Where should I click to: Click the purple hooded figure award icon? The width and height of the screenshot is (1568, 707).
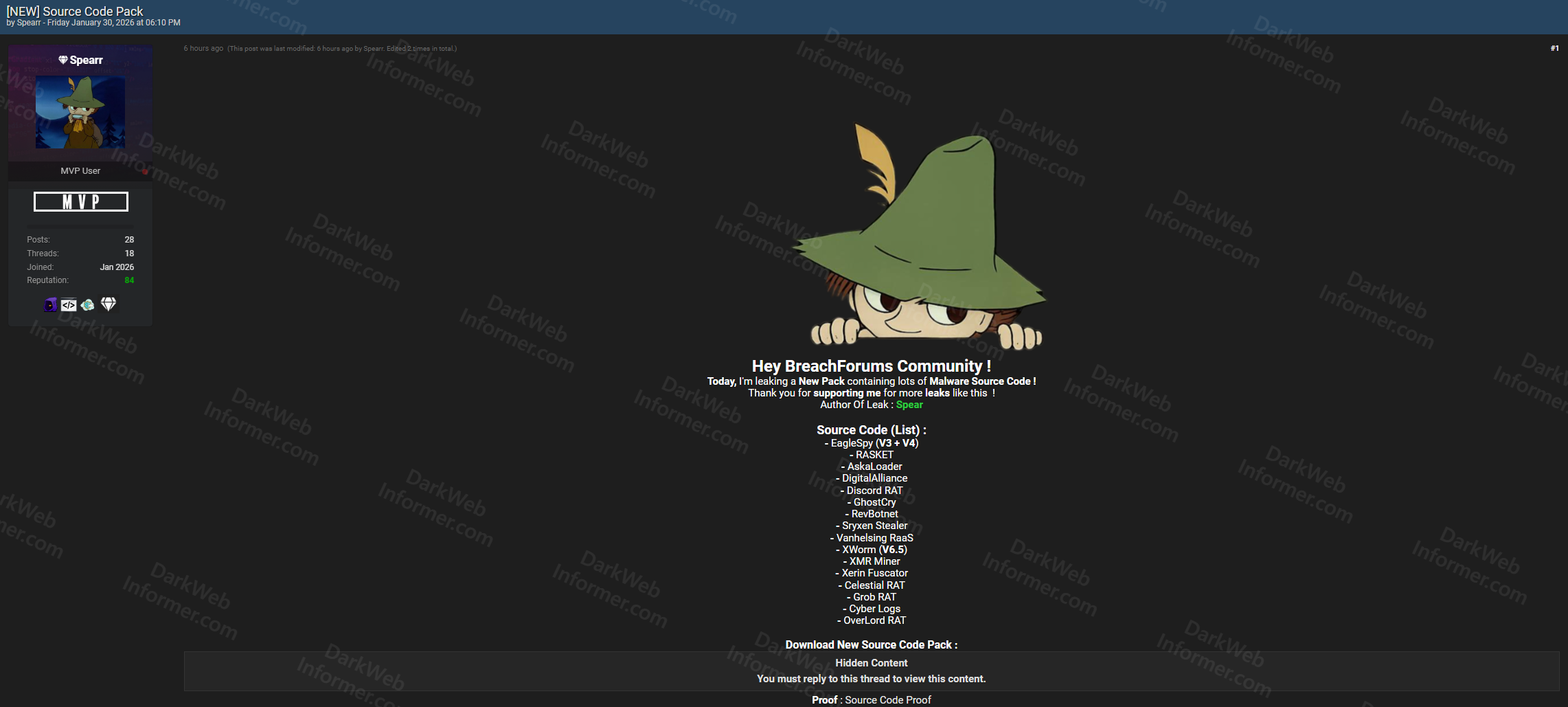pos(51,304)
